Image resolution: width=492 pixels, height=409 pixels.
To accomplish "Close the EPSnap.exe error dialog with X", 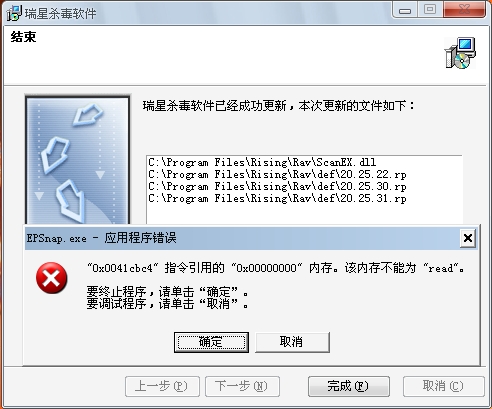I will click(x=468, y=238).
